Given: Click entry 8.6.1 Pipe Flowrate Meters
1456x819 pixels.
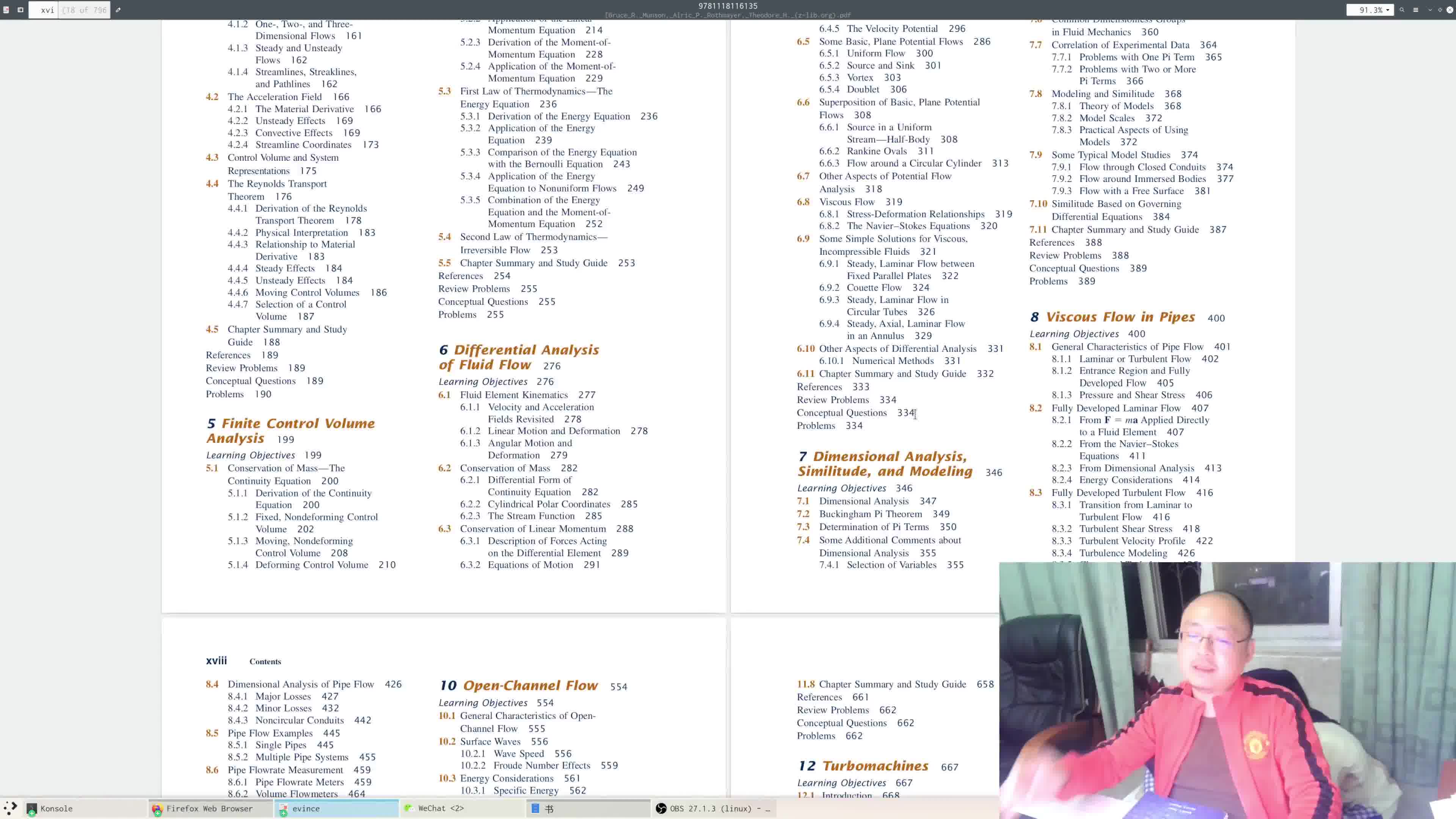Looking at the screenshot, I should pos(300,782).
